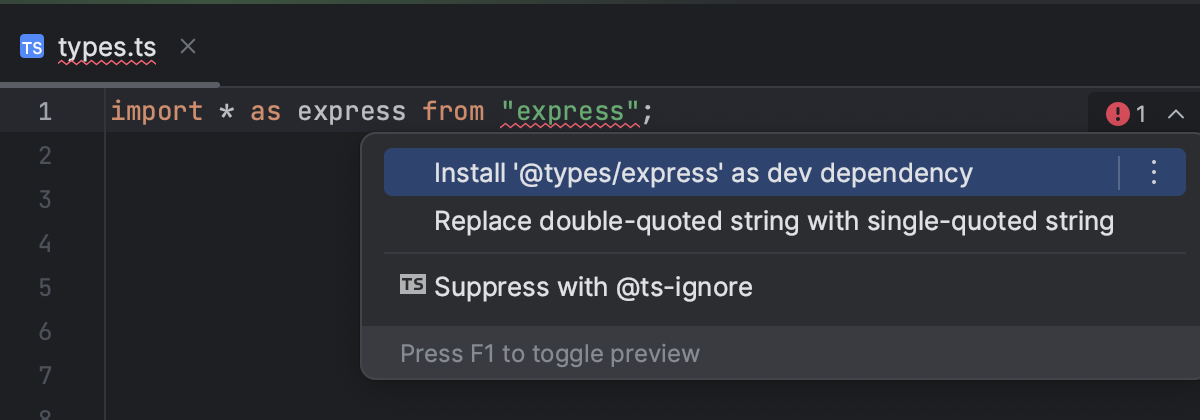Click line number 6 in the gutter
Image resolution: width=1200 pixels, height=420 pixels.
click(x=45, y=331)
